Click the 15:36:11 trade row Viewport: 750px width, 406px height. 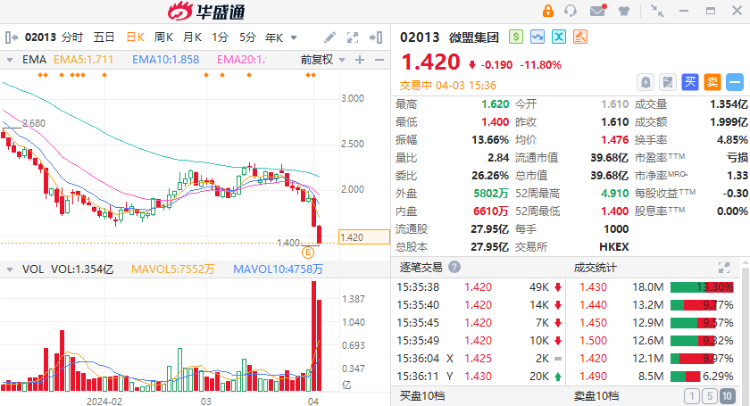(479, 376)
